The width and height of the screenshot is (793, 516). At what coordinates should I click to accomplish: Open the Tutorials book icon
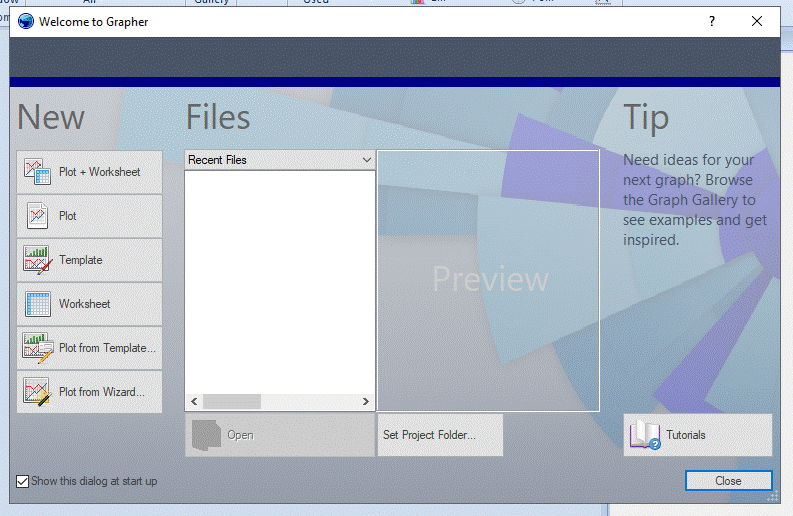645,435
